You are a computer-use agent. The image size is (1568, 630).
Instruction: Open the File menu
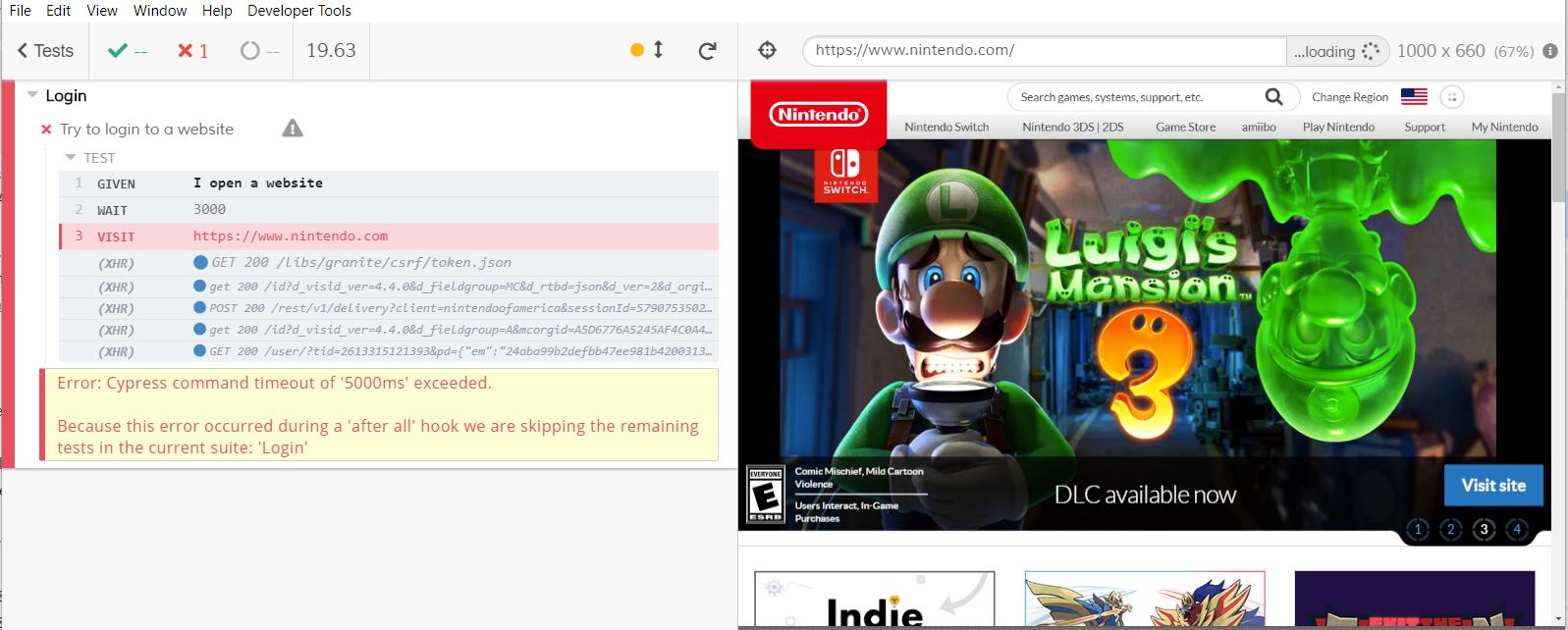point(20,10)
